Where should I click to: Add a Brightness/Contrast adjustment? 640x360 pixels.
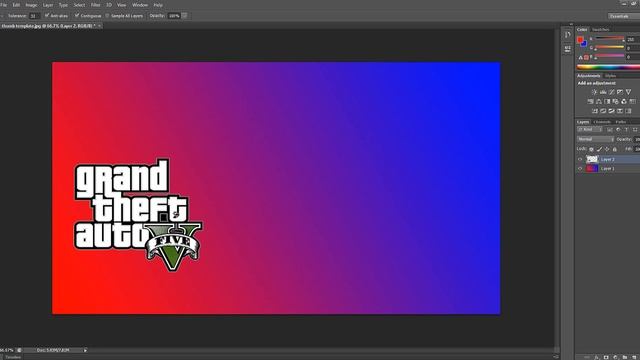click(594, 92)
